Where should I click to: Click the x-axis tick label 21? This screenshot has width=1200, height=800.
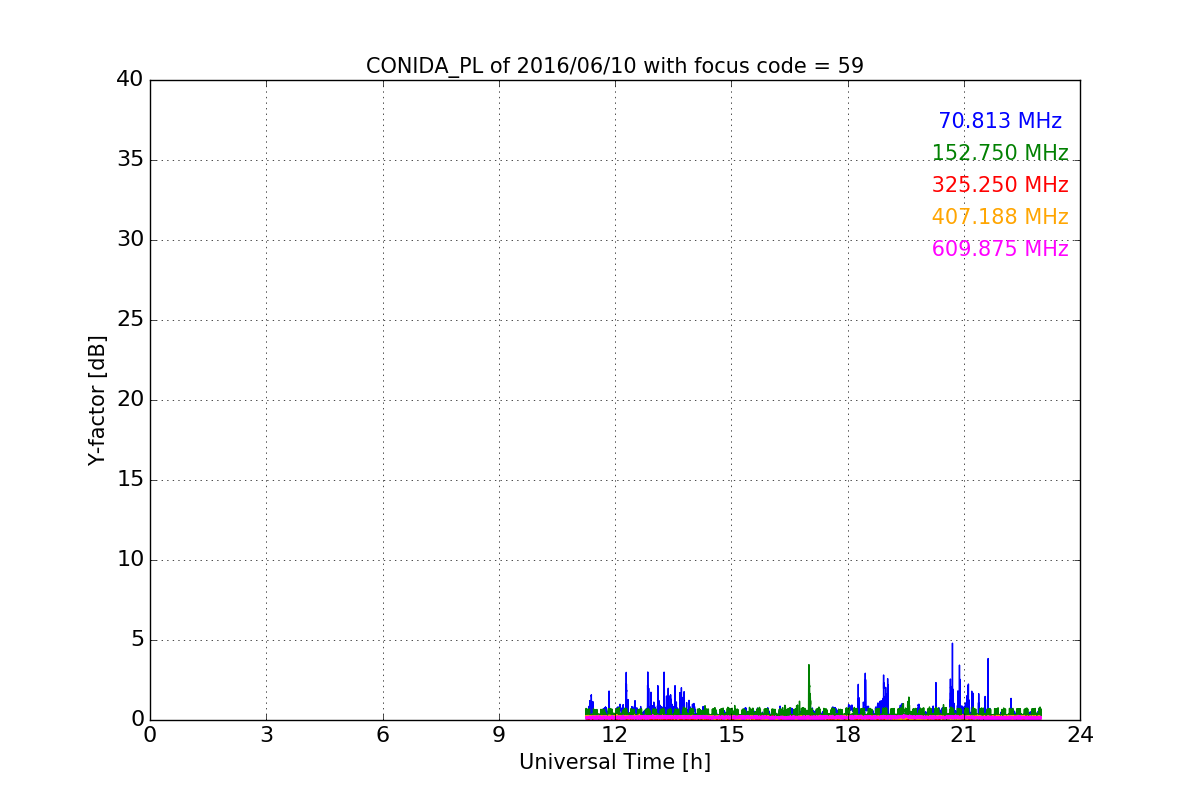pos(964,735)
